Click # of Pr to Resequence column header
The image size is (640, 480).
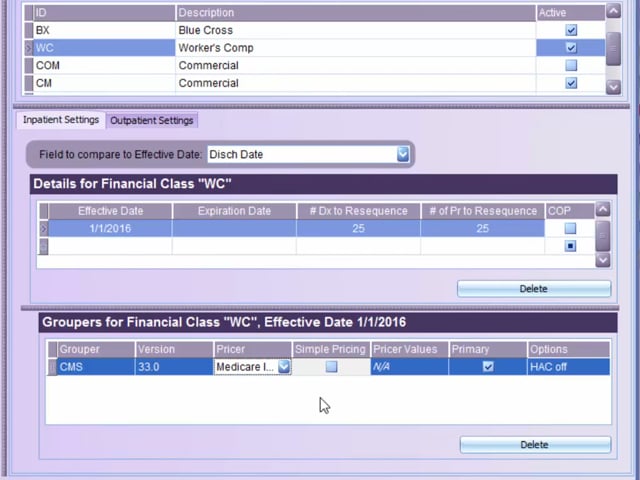tap(482, 211)
